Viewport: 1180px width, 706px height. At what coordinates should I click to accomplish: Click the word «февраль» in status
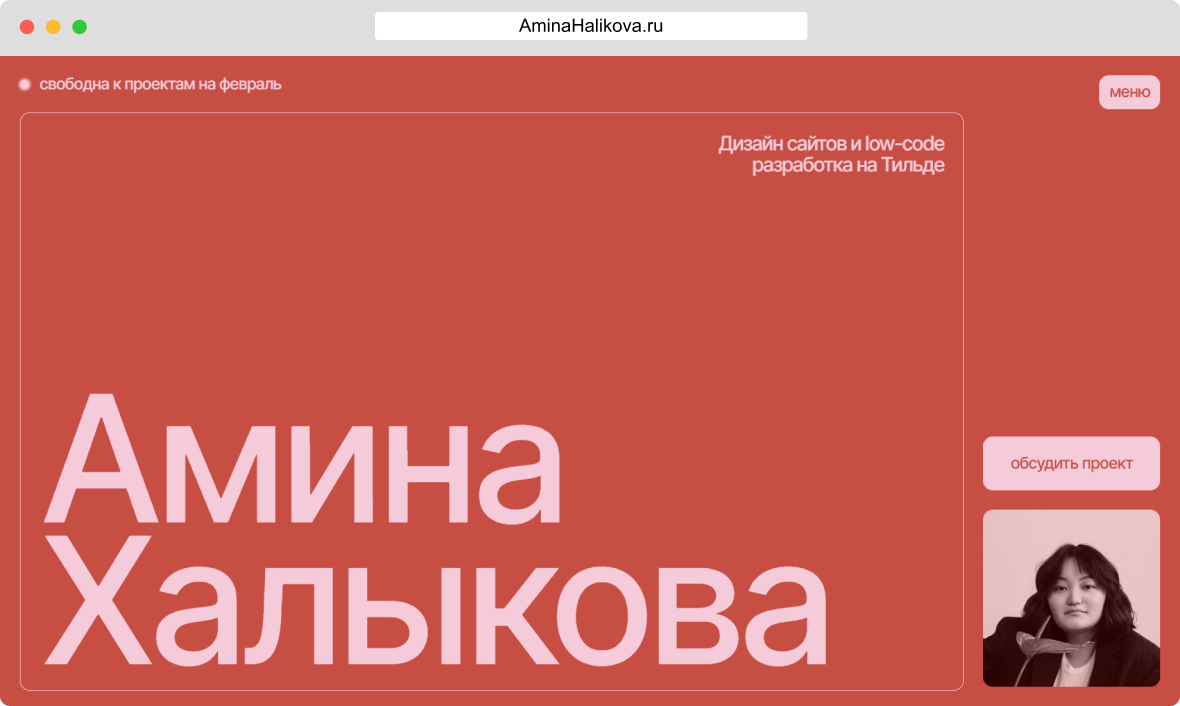pyautogui.click(x=251, y=84)
